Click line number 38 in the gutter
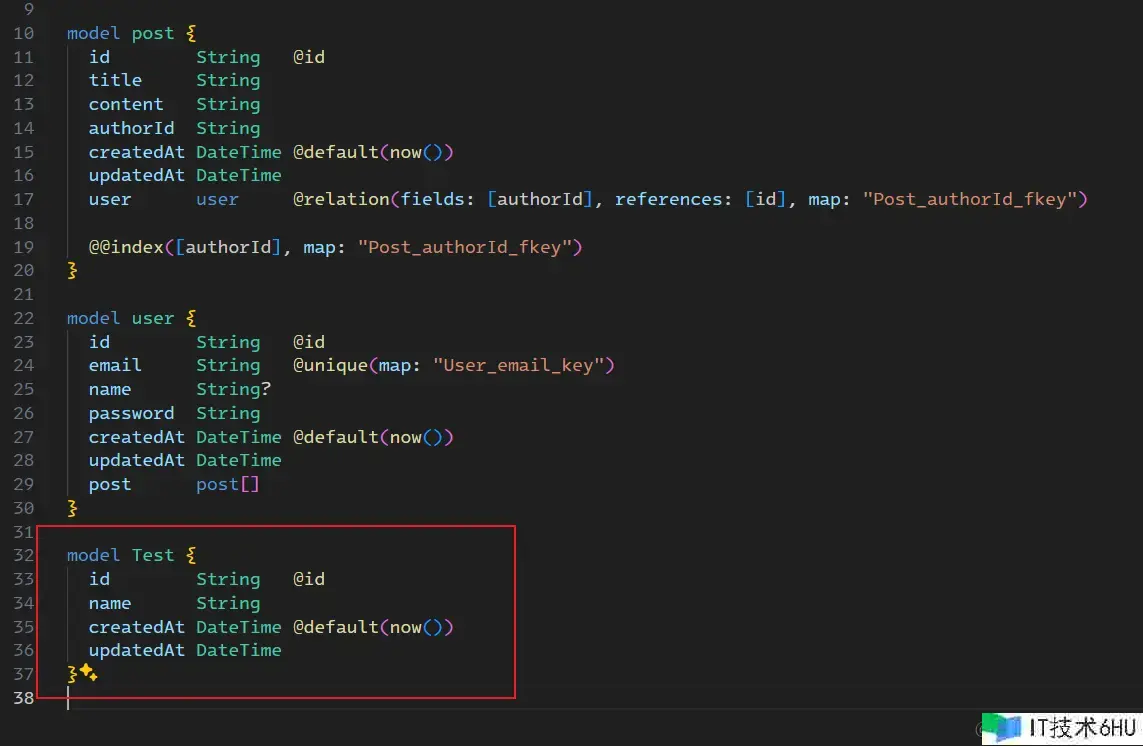The image size is (1143, 746). click(x=23, y=698)
